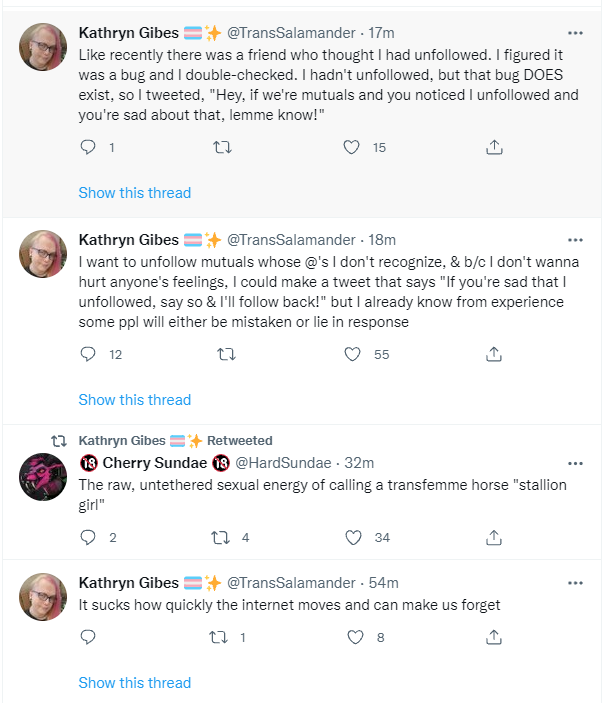Show thread for the 18m tweet
Image resolution: width=608 pixels, height=703 pixels.
click(x=135, y=400)
